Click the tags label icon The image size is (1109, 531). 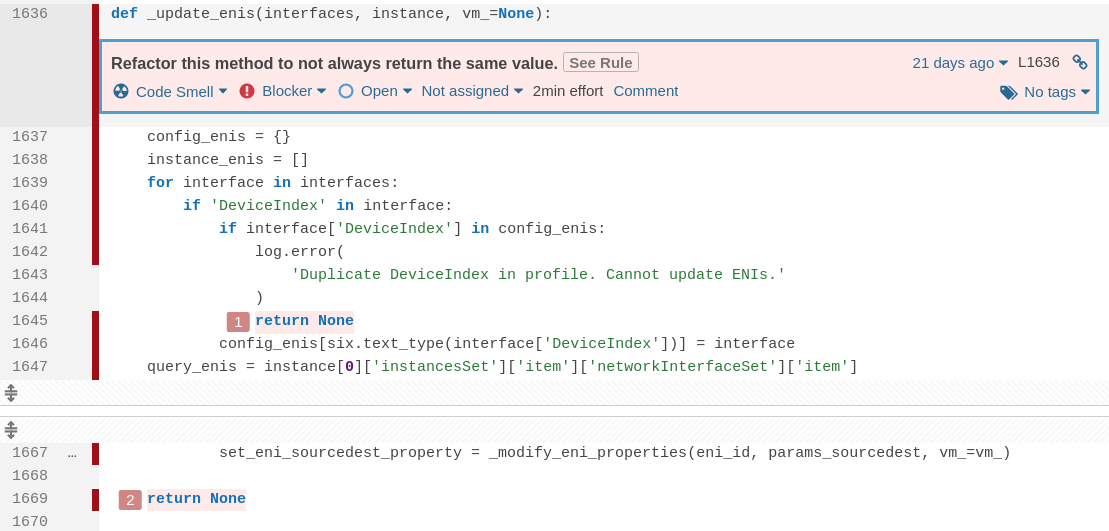click(1008, 92)
